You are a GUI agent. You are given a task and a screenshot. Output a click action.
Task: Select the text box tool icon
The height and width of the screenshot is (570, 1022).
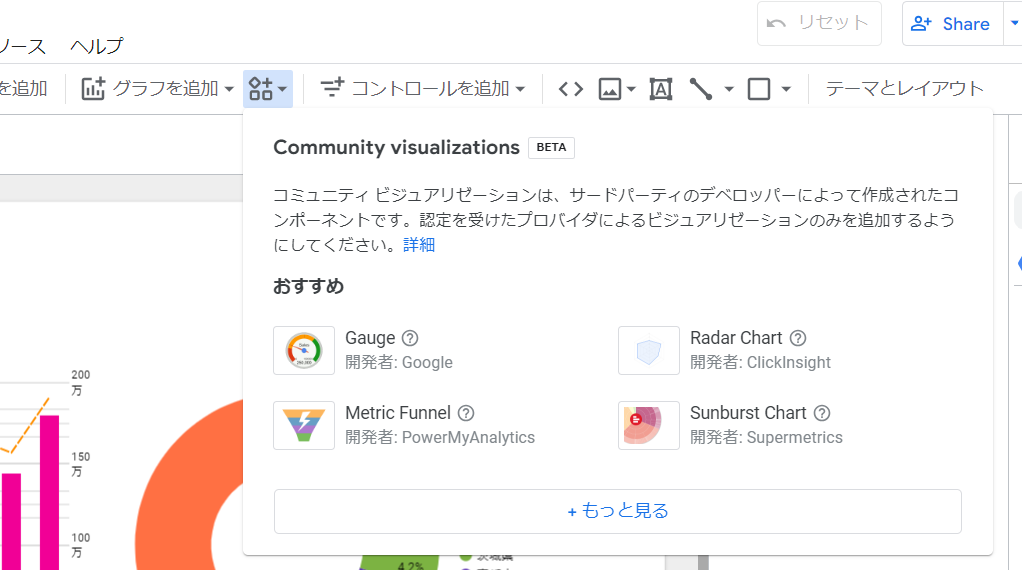[660, 89]
